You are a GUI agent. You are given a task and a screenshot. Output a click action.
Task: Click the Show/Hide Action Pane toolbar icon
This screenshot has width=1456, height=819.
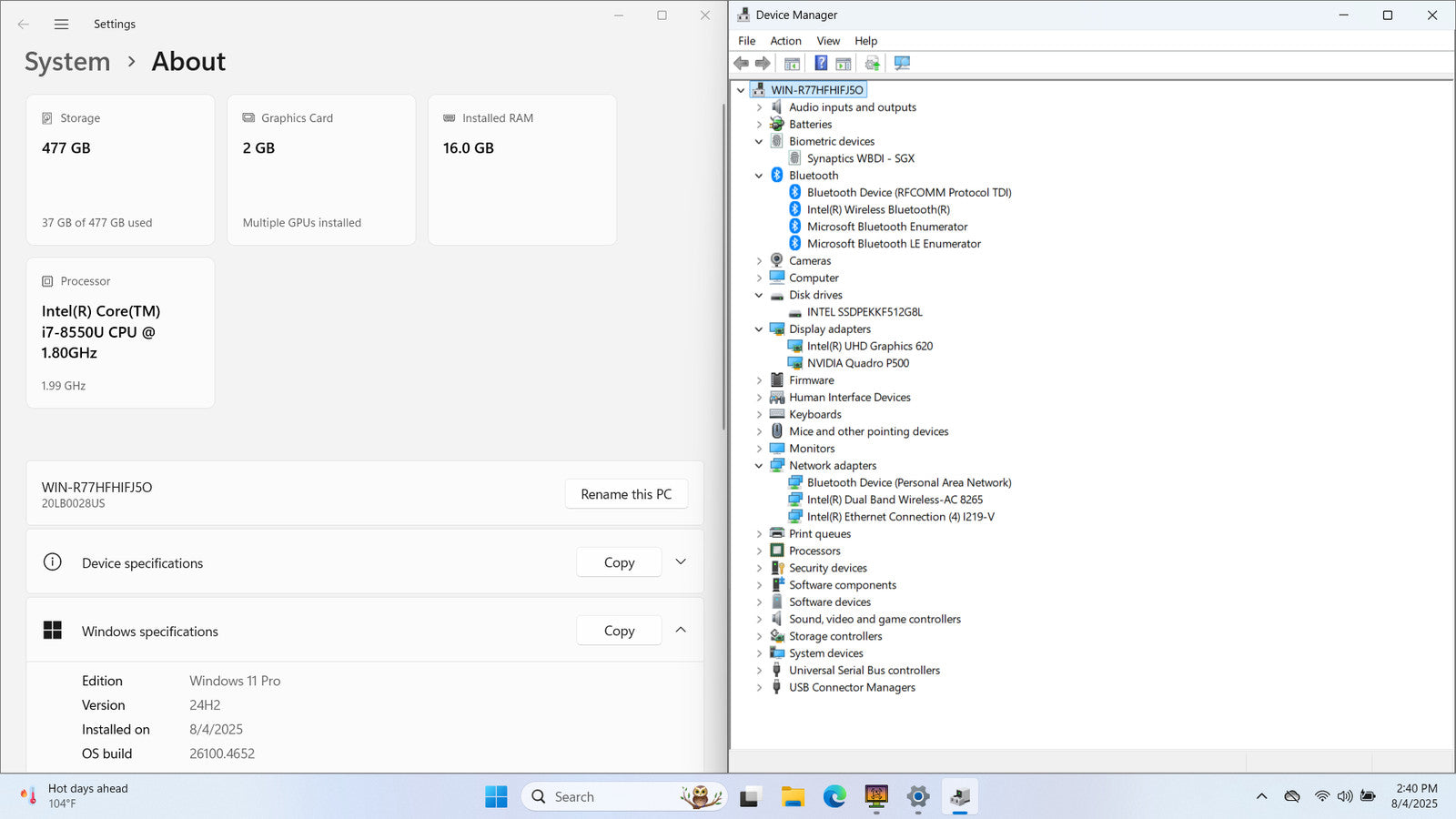[x=844, y=64]
